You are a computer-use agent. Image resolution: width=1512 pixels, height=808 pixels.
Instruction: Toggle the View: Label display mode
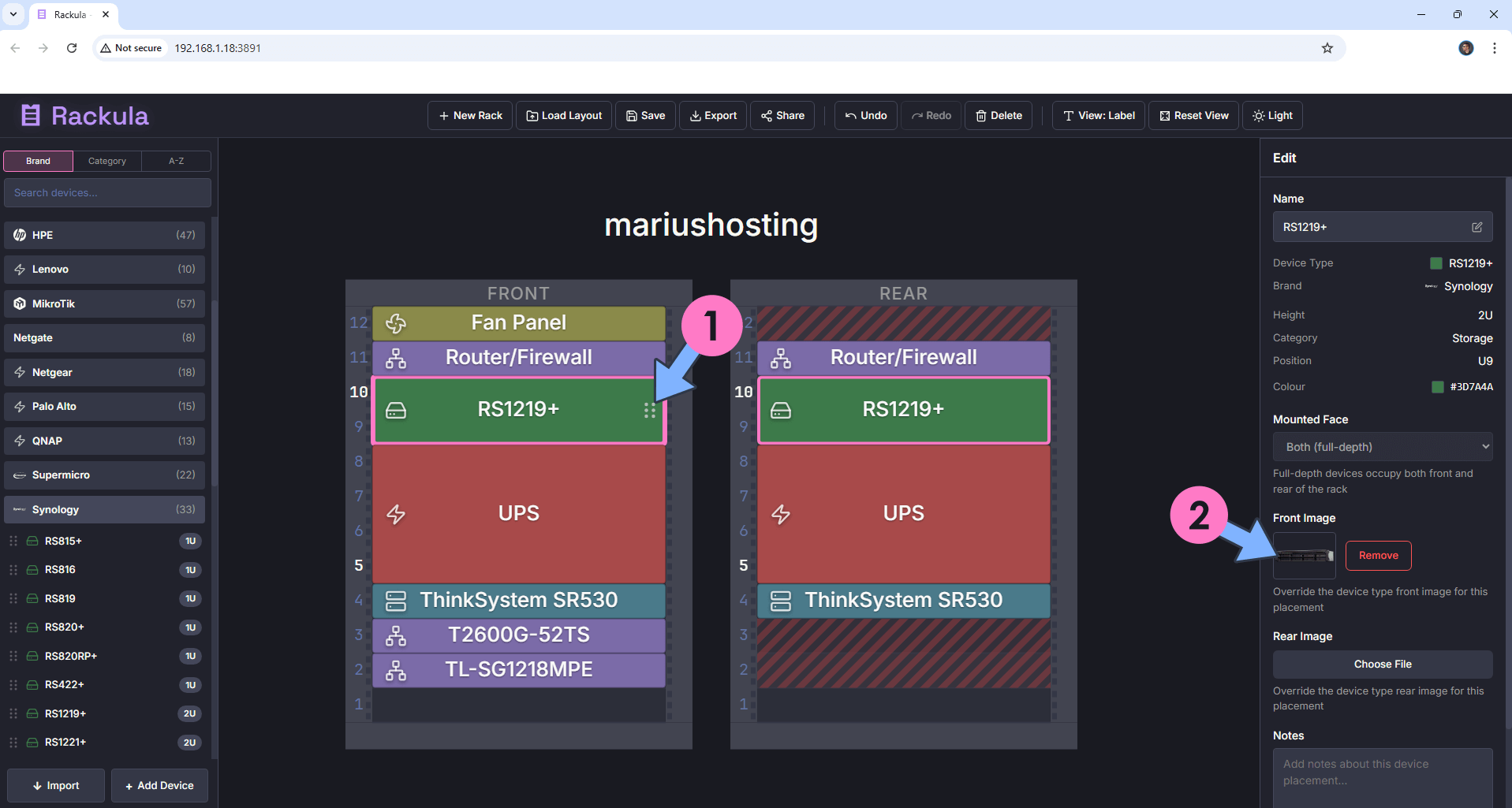tap(1098, 116)
